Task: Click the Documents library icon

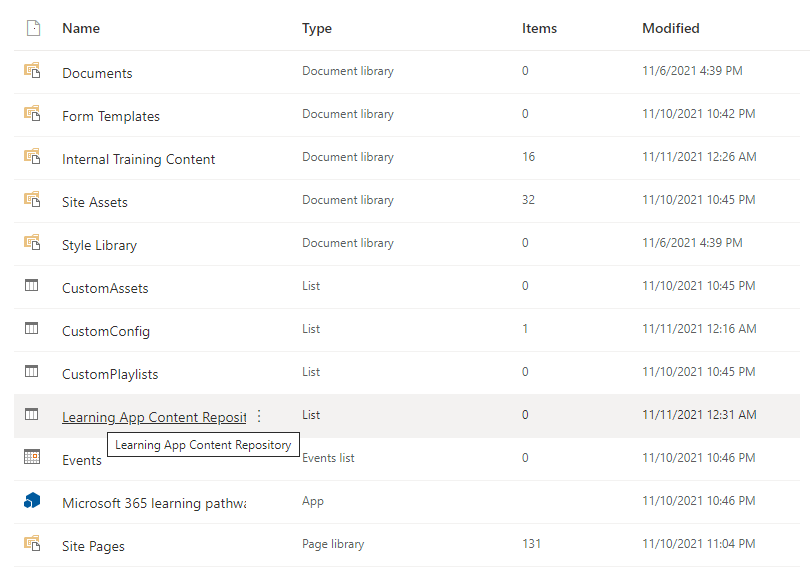Action: pos(32,70)
